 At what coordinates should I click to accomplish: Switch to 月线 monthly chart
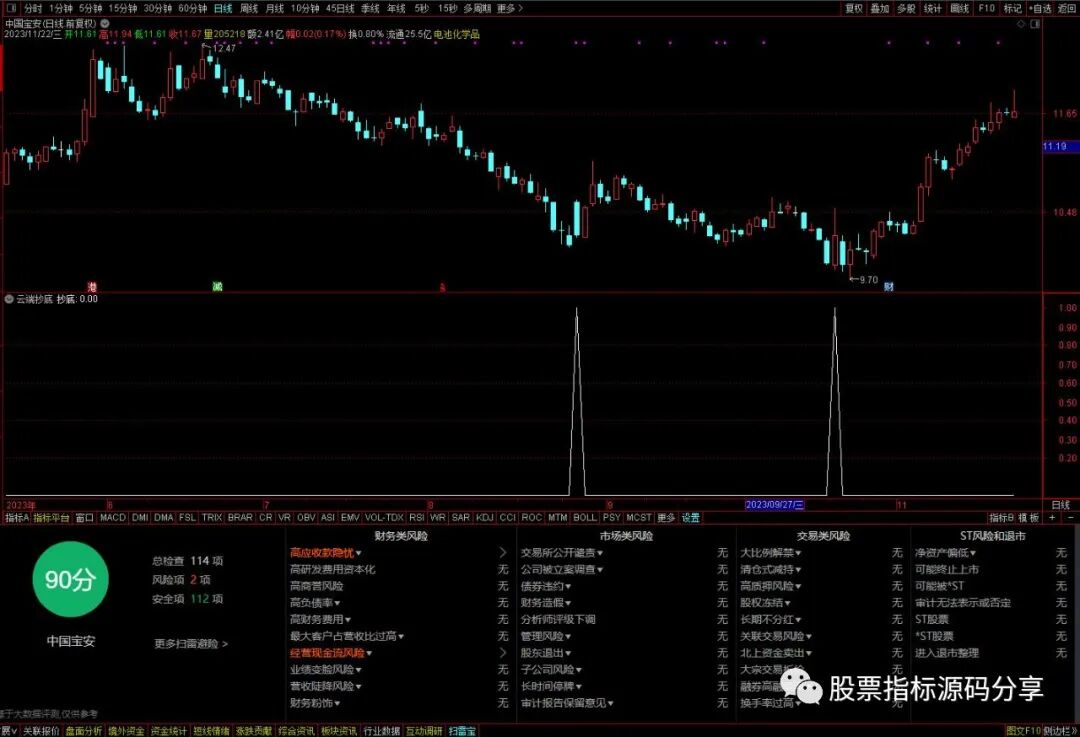click(275, 8)
